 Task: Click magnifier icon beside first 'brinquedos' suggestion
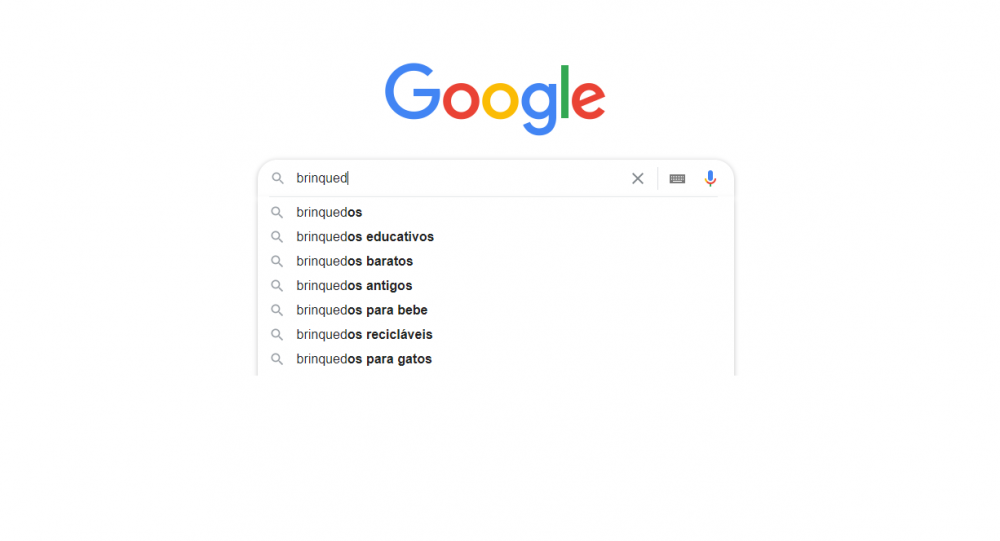(277, 212)
